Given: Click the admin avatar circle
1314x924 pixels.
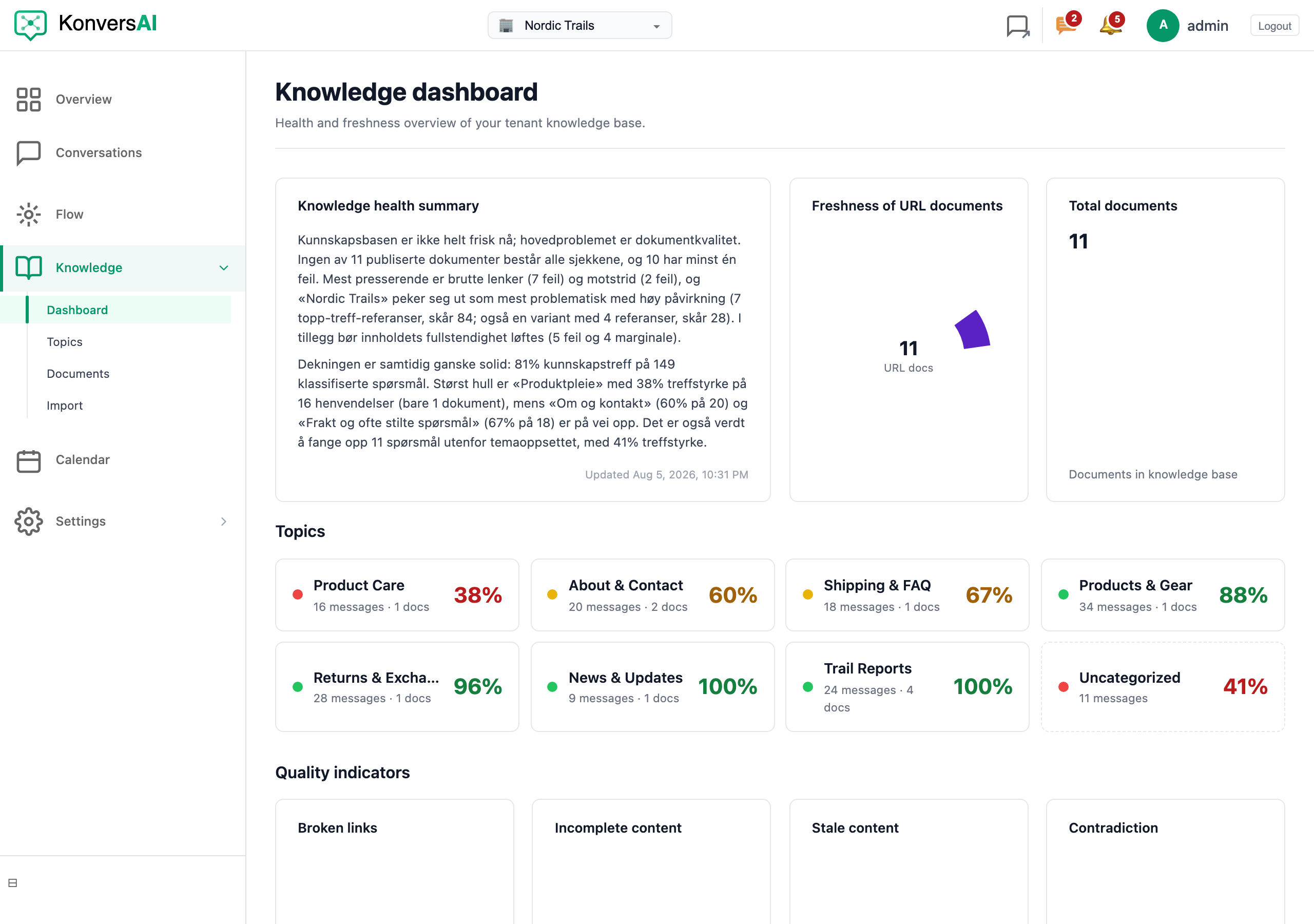Looking at the screenshot, I should coord(1163,25).
